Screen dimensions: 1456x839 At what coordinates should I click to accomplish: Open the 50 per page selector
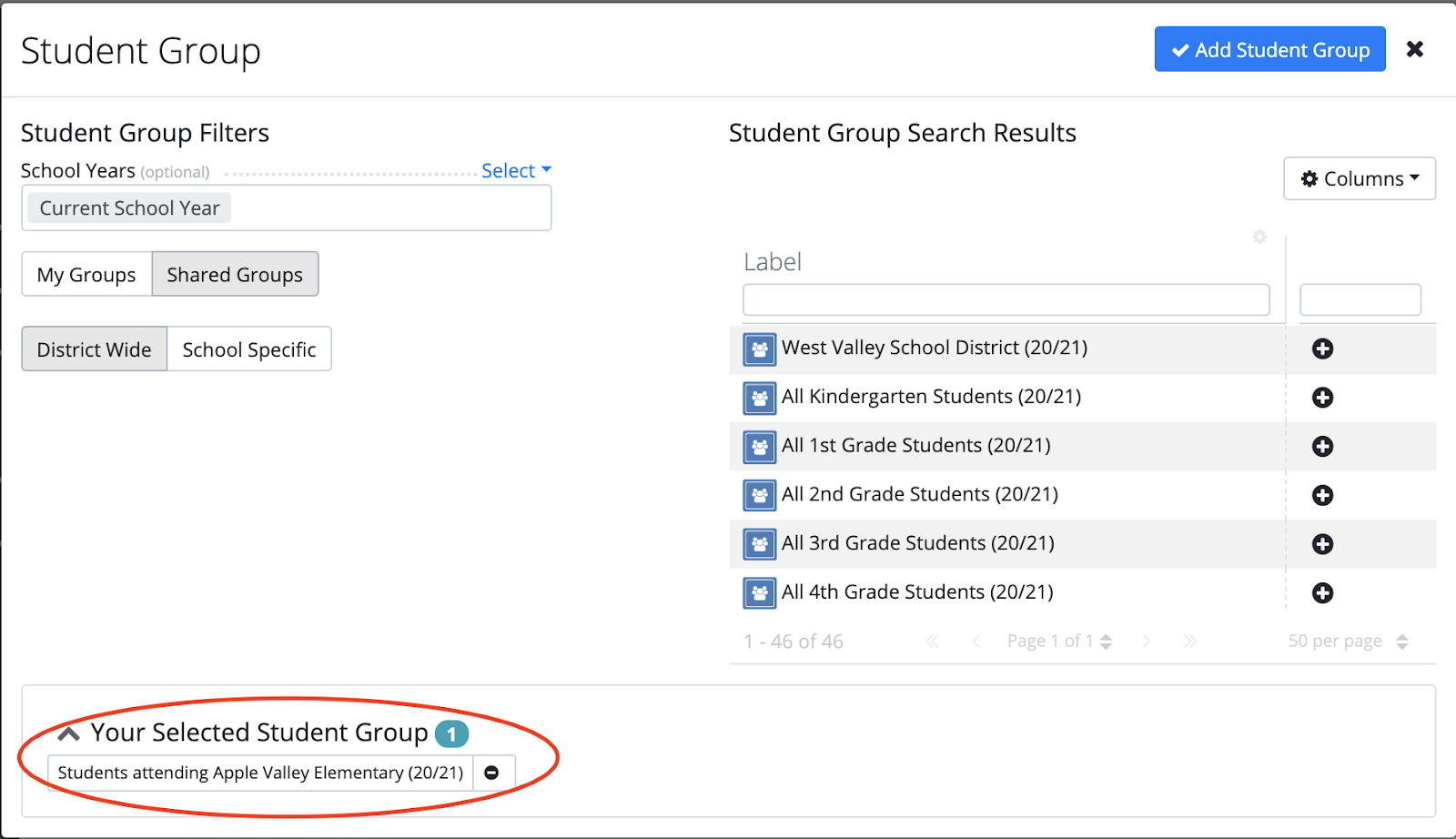coord(1348,642)
